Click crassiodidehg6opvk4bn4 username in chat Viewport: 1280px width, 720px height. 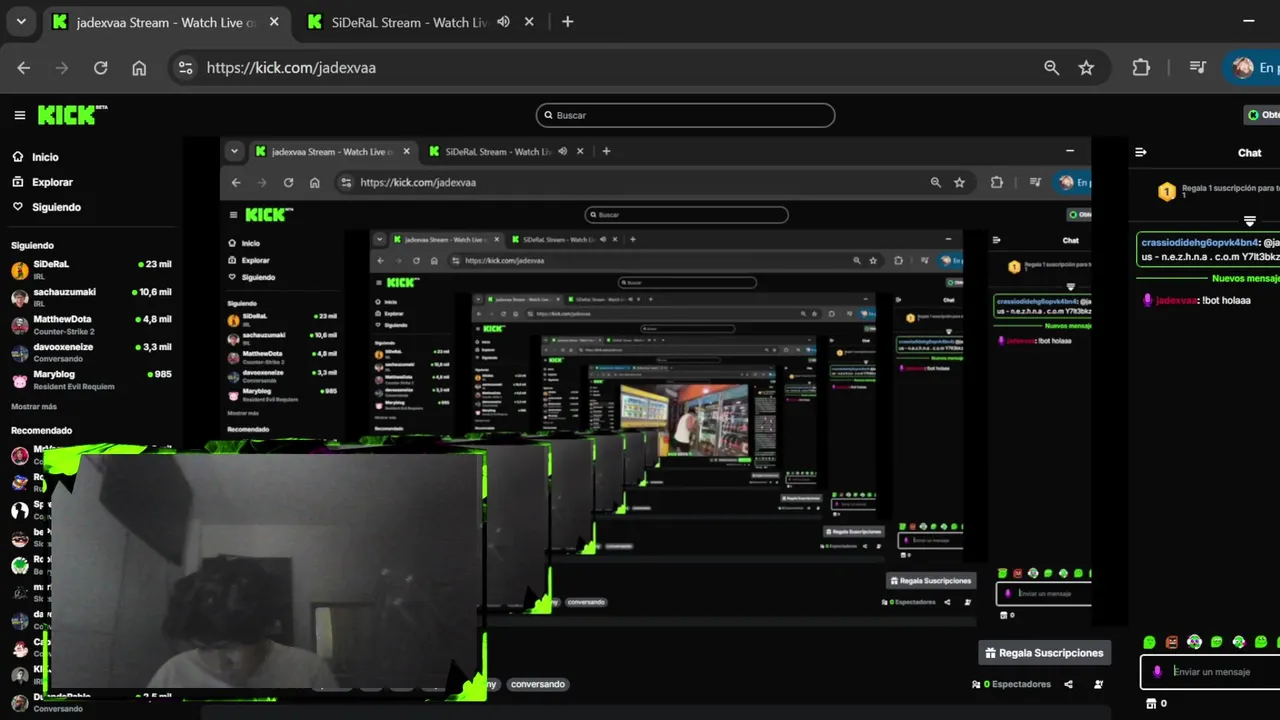[1199, 243]
